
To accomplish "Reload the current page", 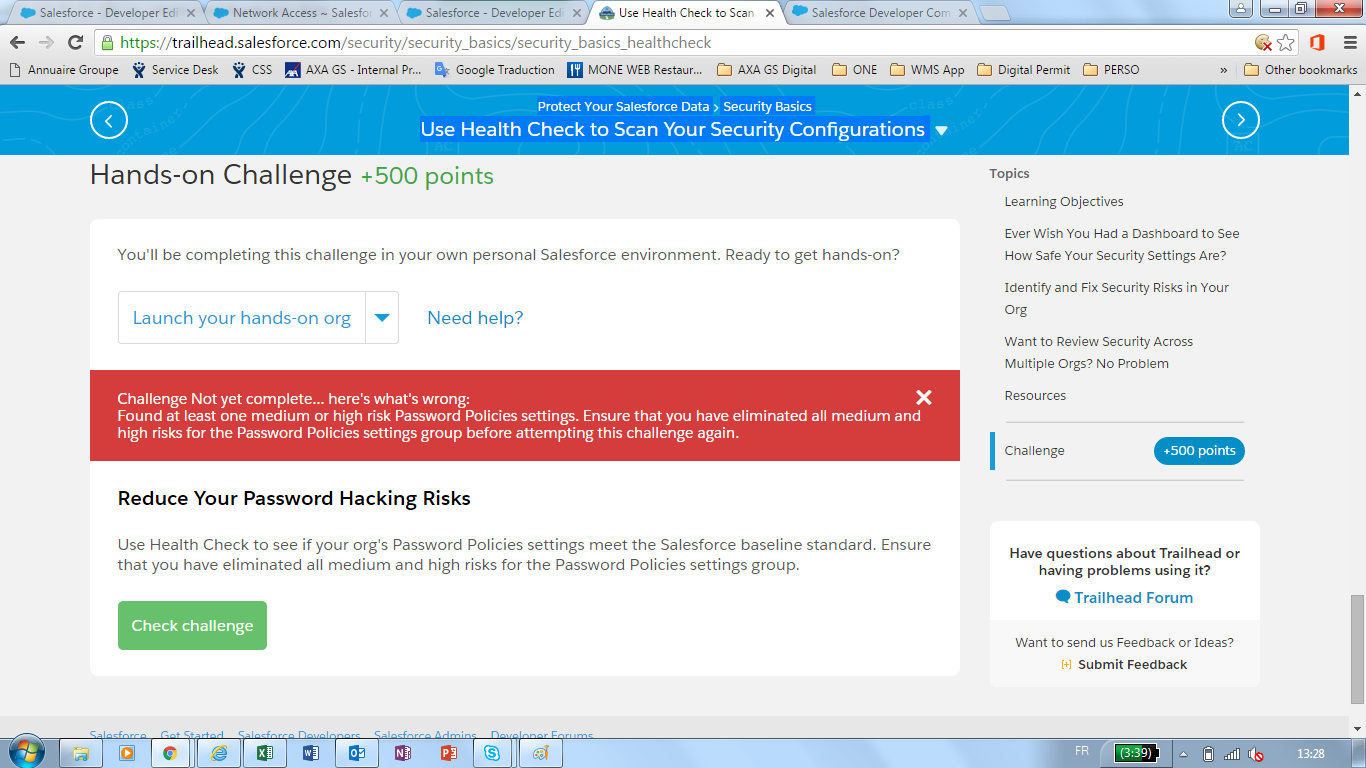I will pyautogui.click(x=75, y=43).
